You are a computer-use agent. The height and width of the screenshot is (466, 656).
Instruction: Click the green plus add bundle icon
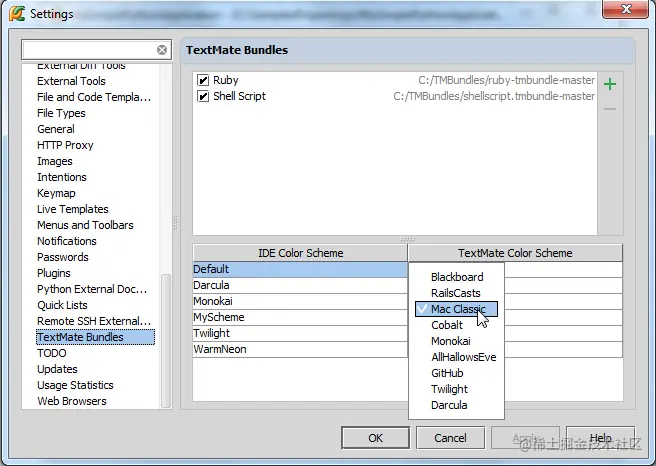(610, 84)
